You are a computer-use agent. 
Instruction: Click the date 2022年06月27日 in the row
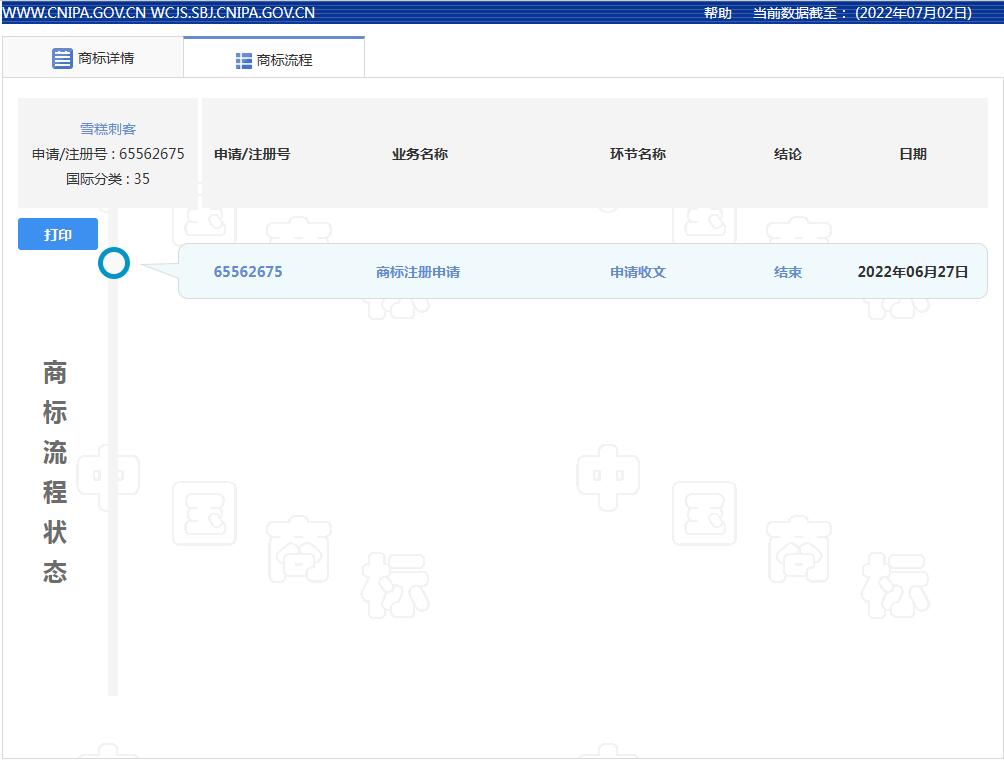click(x=913, y=272)
